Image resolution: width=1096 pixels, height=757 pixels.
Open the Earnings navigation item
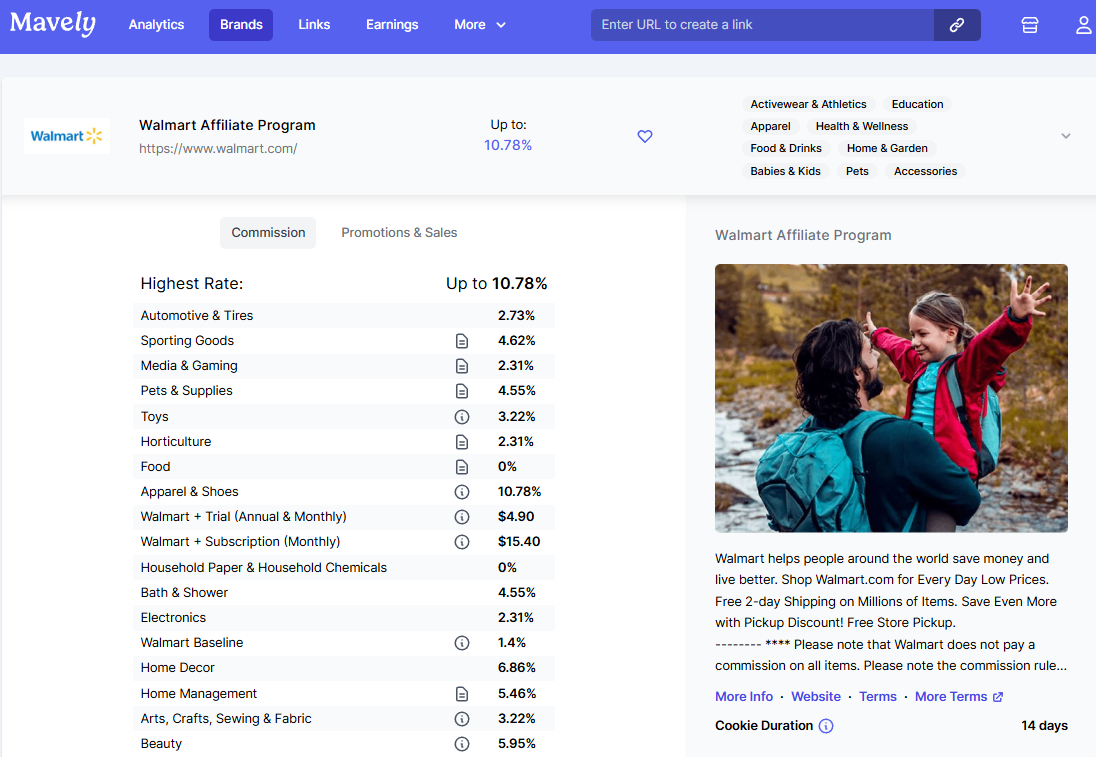(392, 24)
